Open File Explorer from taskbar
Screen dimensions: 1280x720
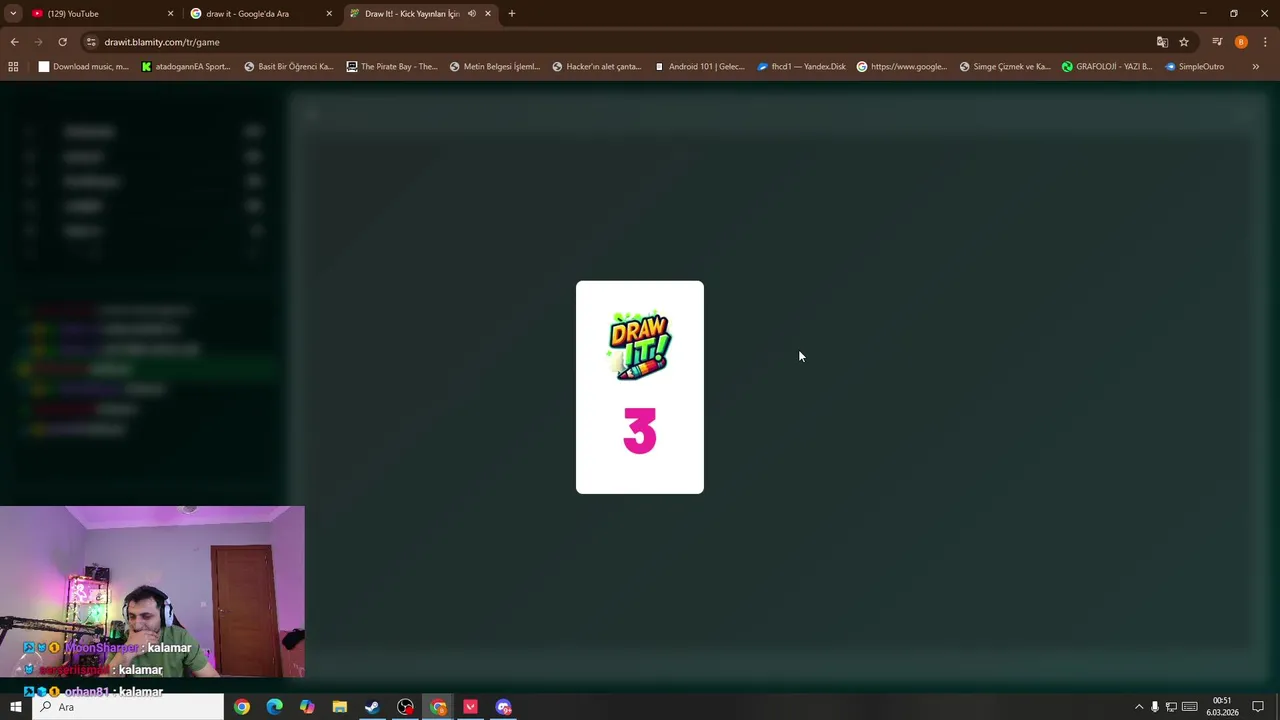340,707
